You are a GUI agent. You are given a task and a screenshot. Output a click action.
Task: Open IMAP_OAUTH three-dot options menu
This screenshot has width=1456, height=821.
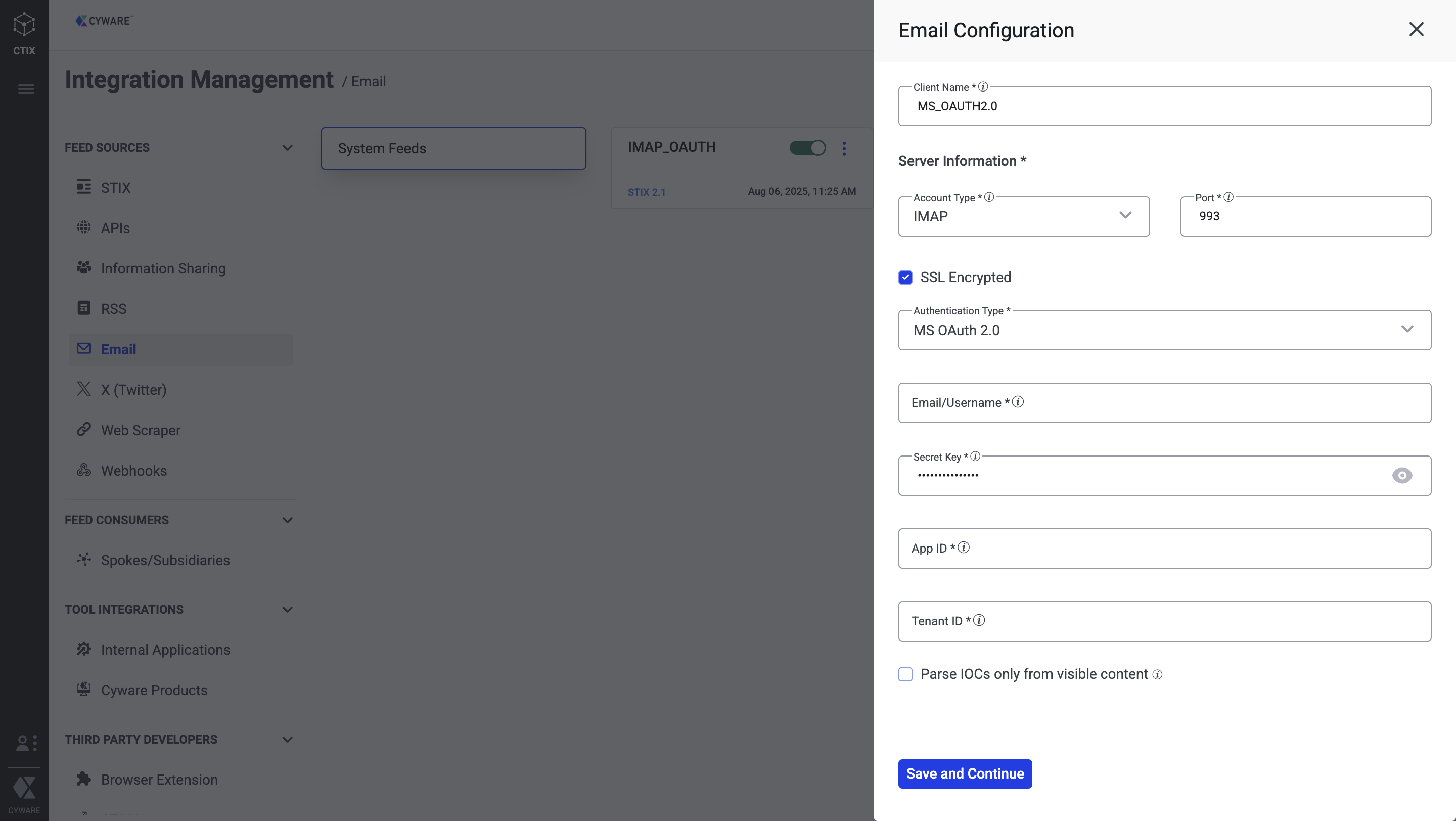click(x=844, y=148)
